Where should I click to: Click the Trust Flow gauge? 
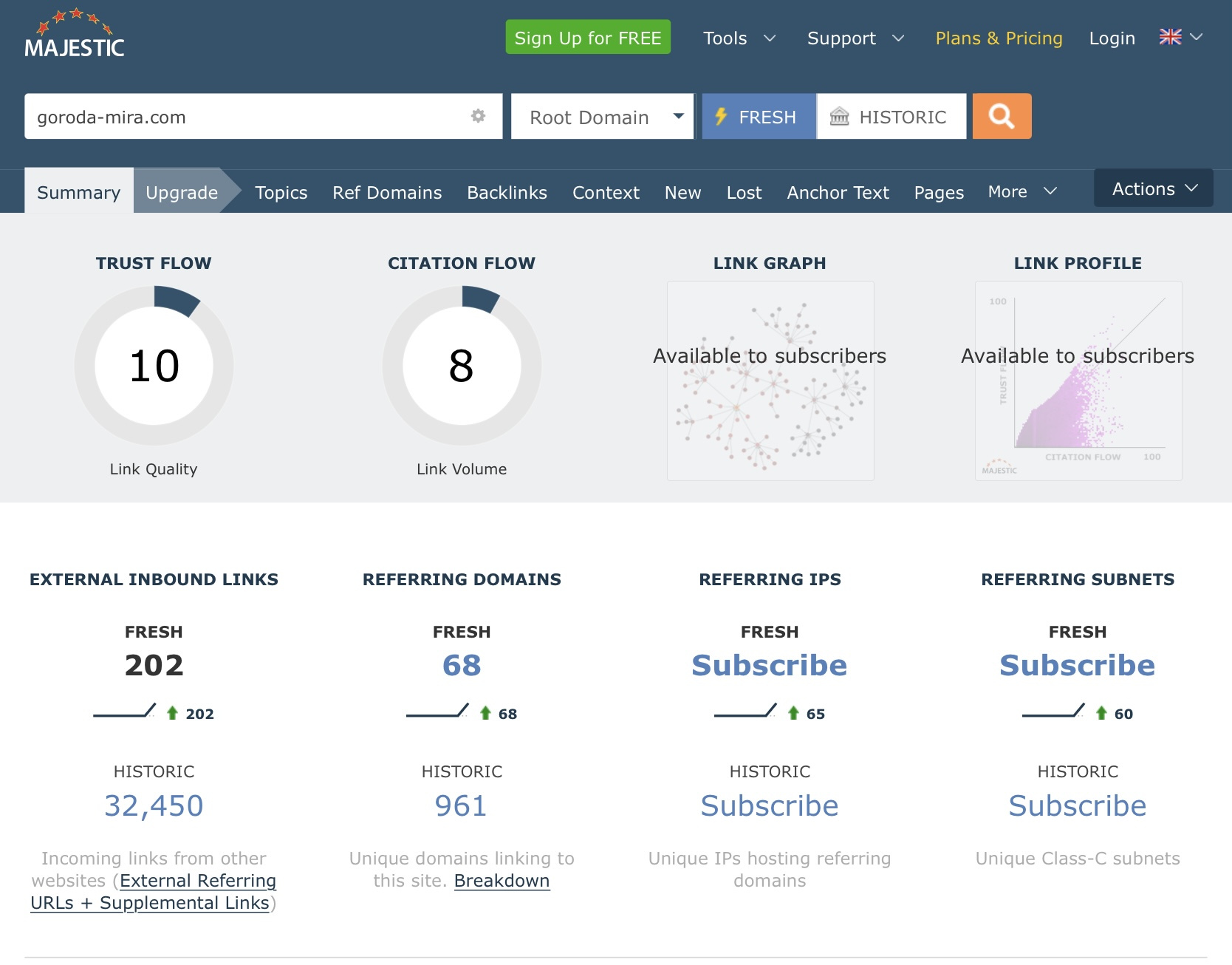pyautogui.click(x=154, y=366)
